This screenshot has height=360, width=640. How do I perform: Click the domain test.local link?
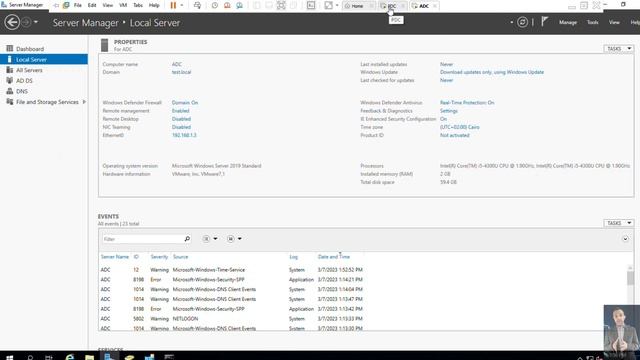(181, 72)
